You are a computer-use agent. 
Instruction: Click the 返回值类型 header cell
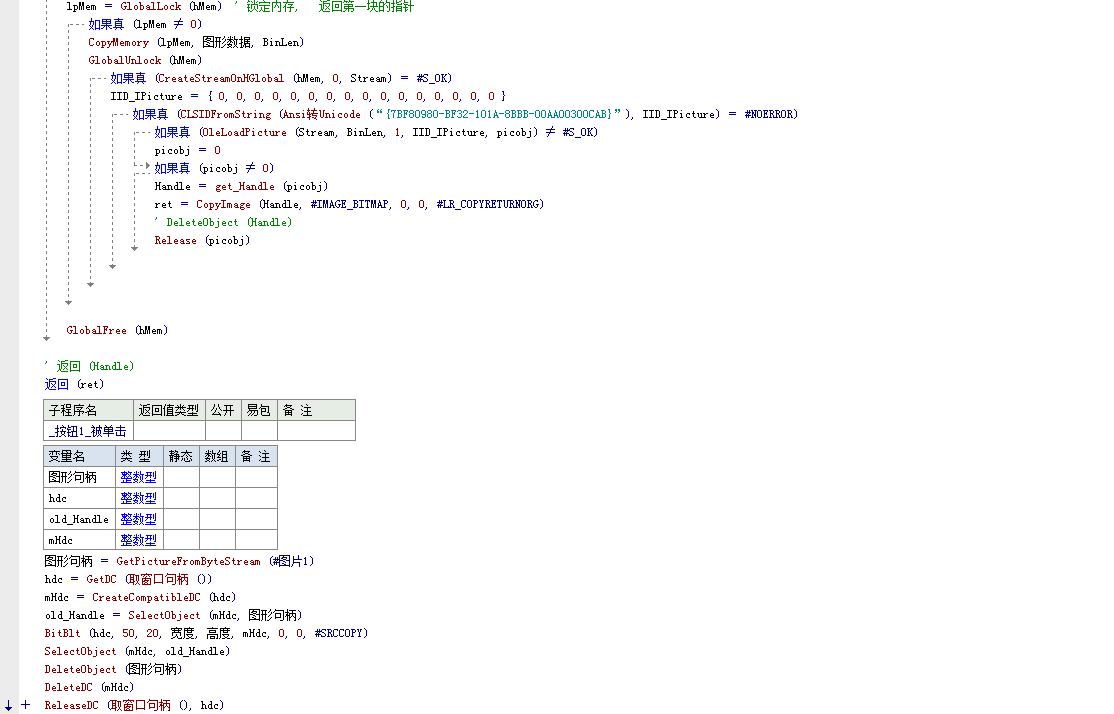tap(169, 410)
